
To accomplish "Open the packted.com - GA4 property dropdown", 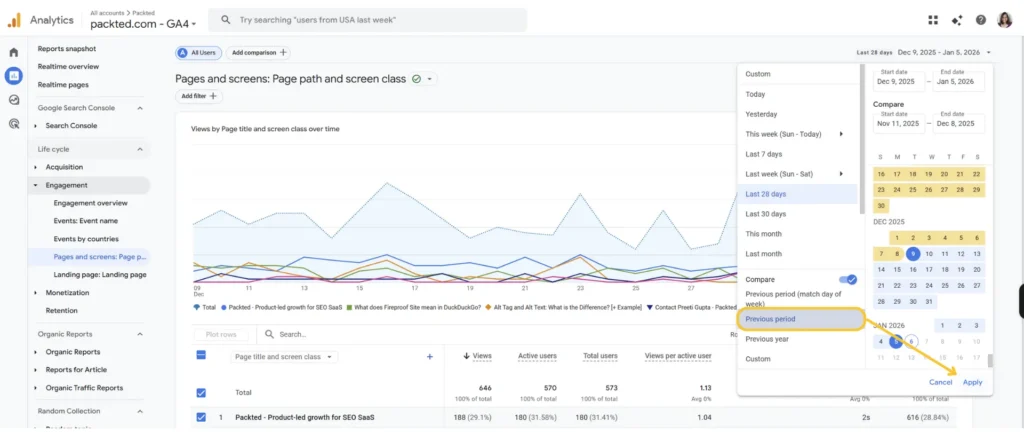I will 143,23.
